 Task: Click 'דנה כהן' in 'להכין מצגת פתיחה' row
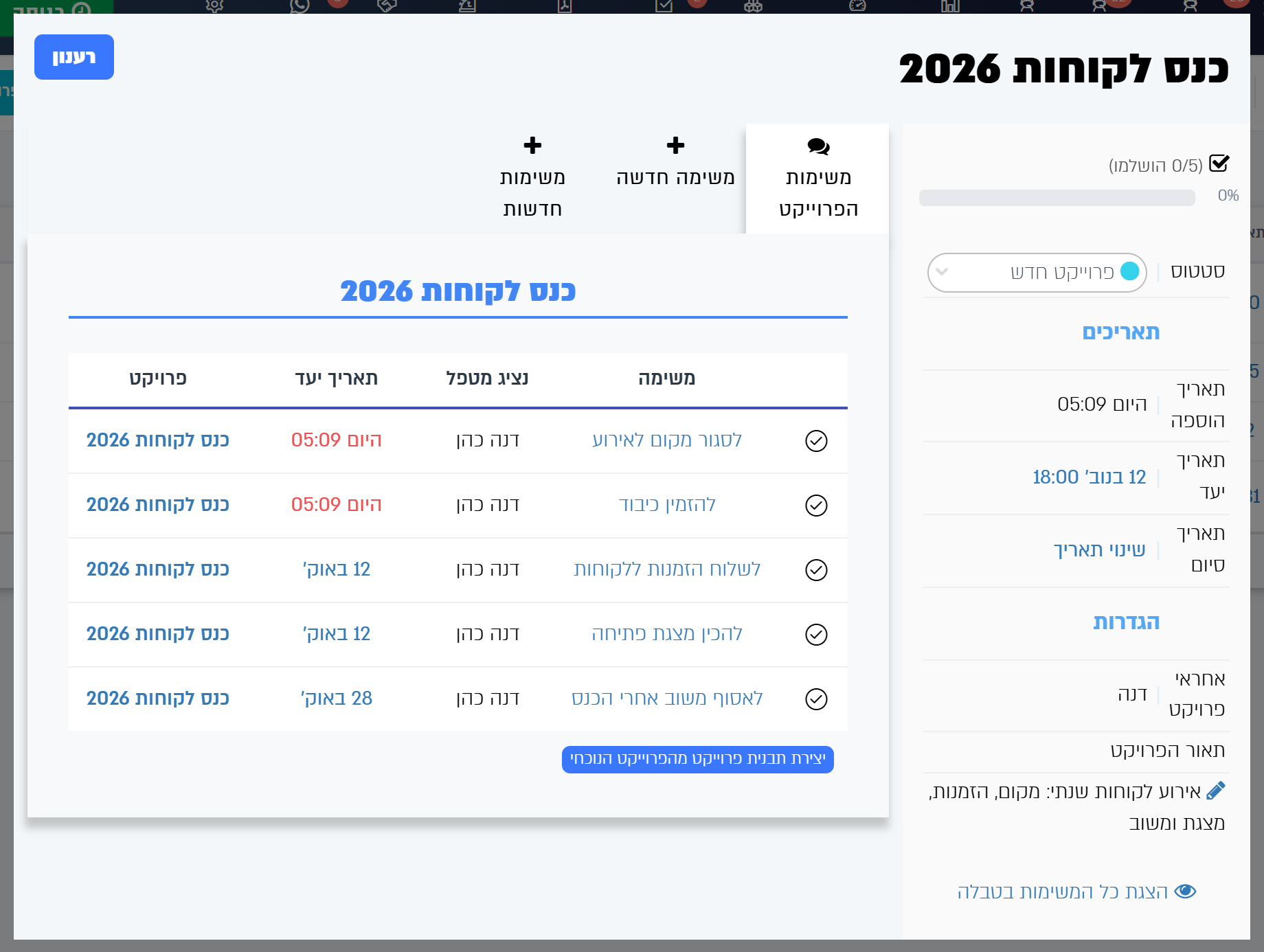pos(487,634)
